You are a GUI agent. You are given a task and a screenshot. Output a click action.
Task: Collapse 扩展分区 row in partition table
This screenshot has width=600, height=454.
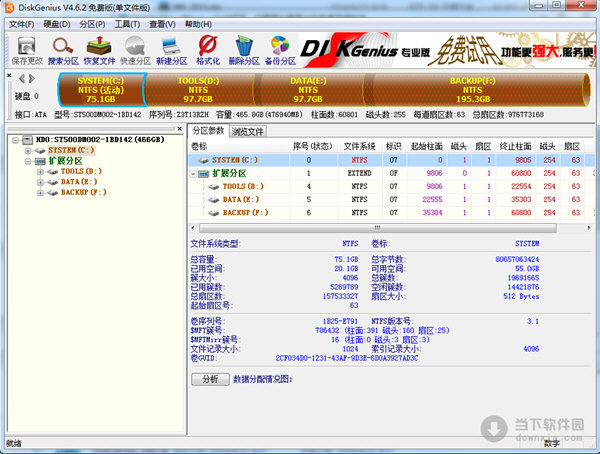tap(194, 174)
